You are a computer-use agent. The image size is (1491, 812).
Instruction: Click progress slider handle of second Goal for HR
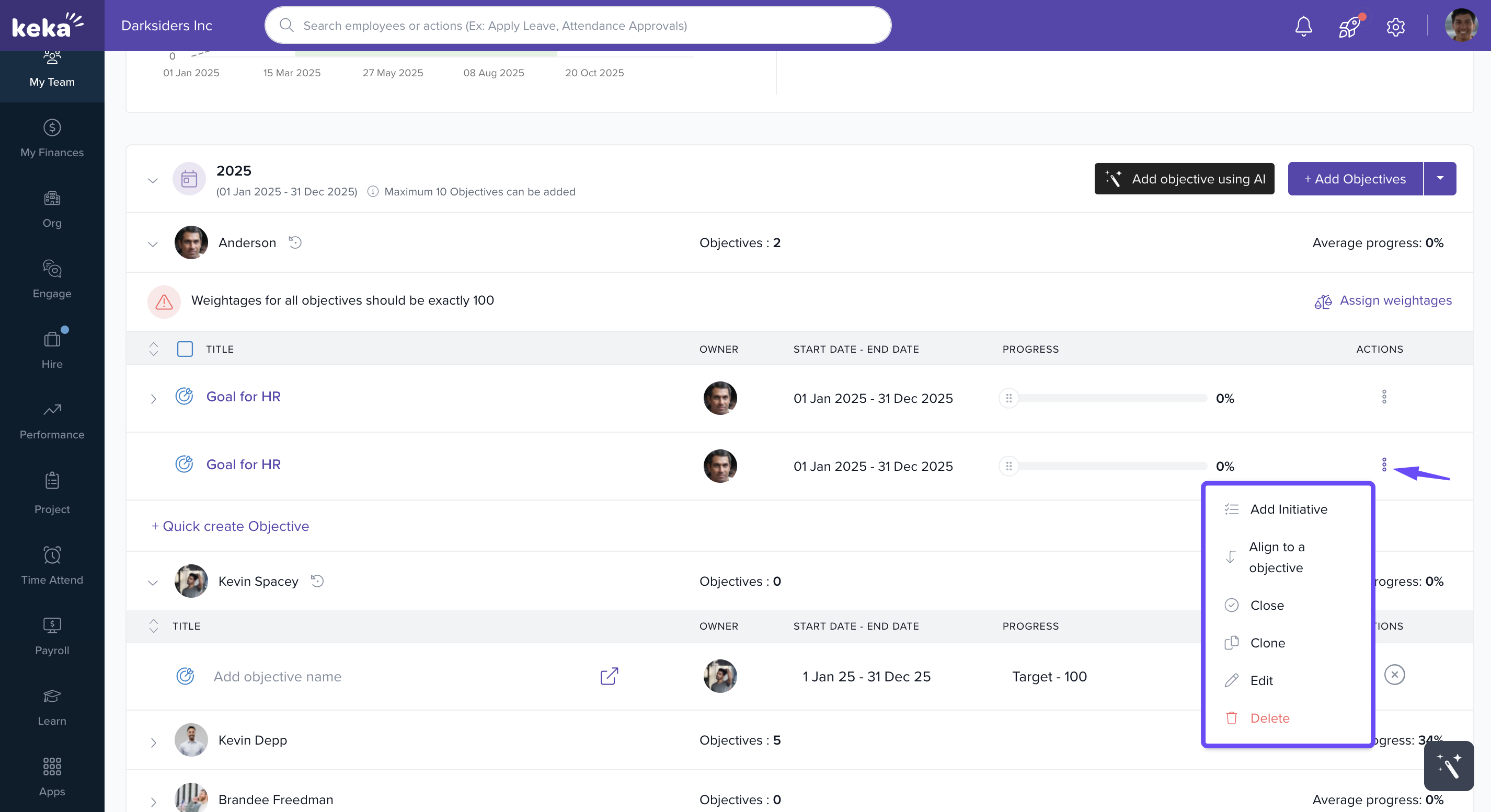[1008, 466]
